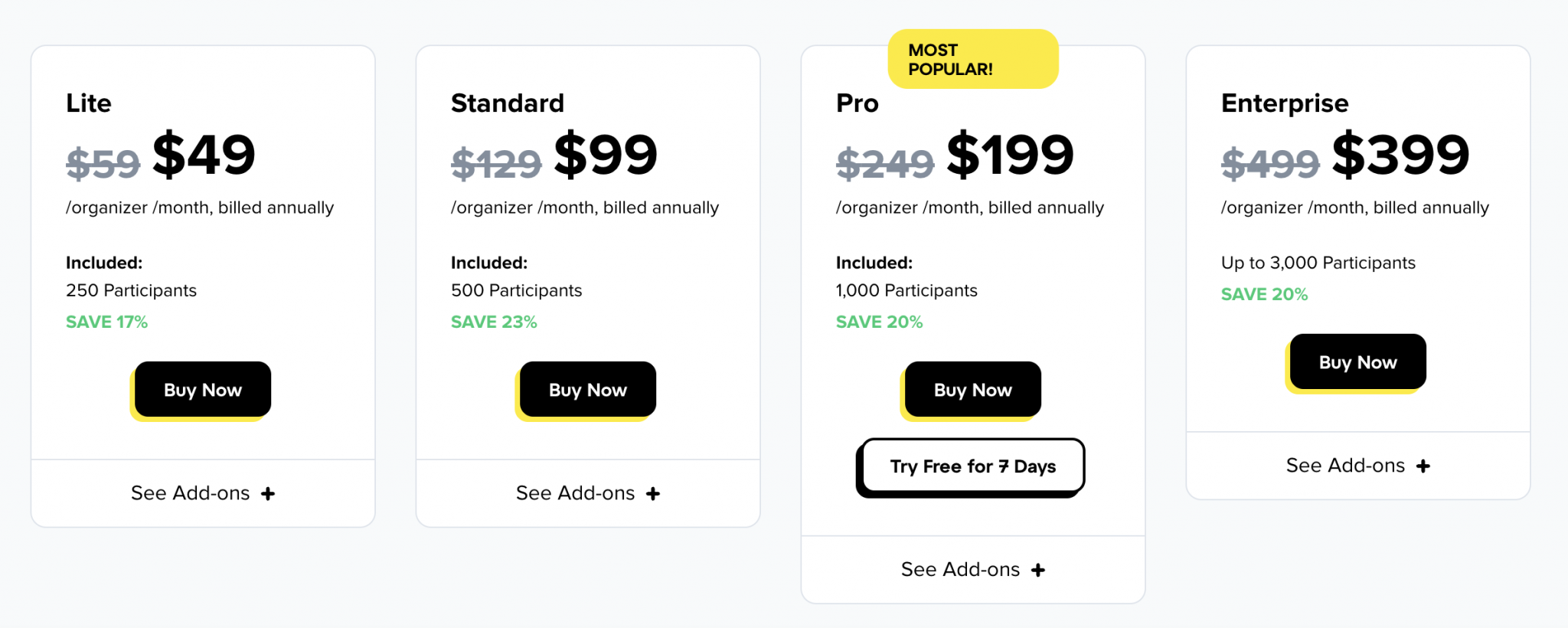
Task: Click Try Free for 7 Days on Pro
Action: tap(971, 466)
